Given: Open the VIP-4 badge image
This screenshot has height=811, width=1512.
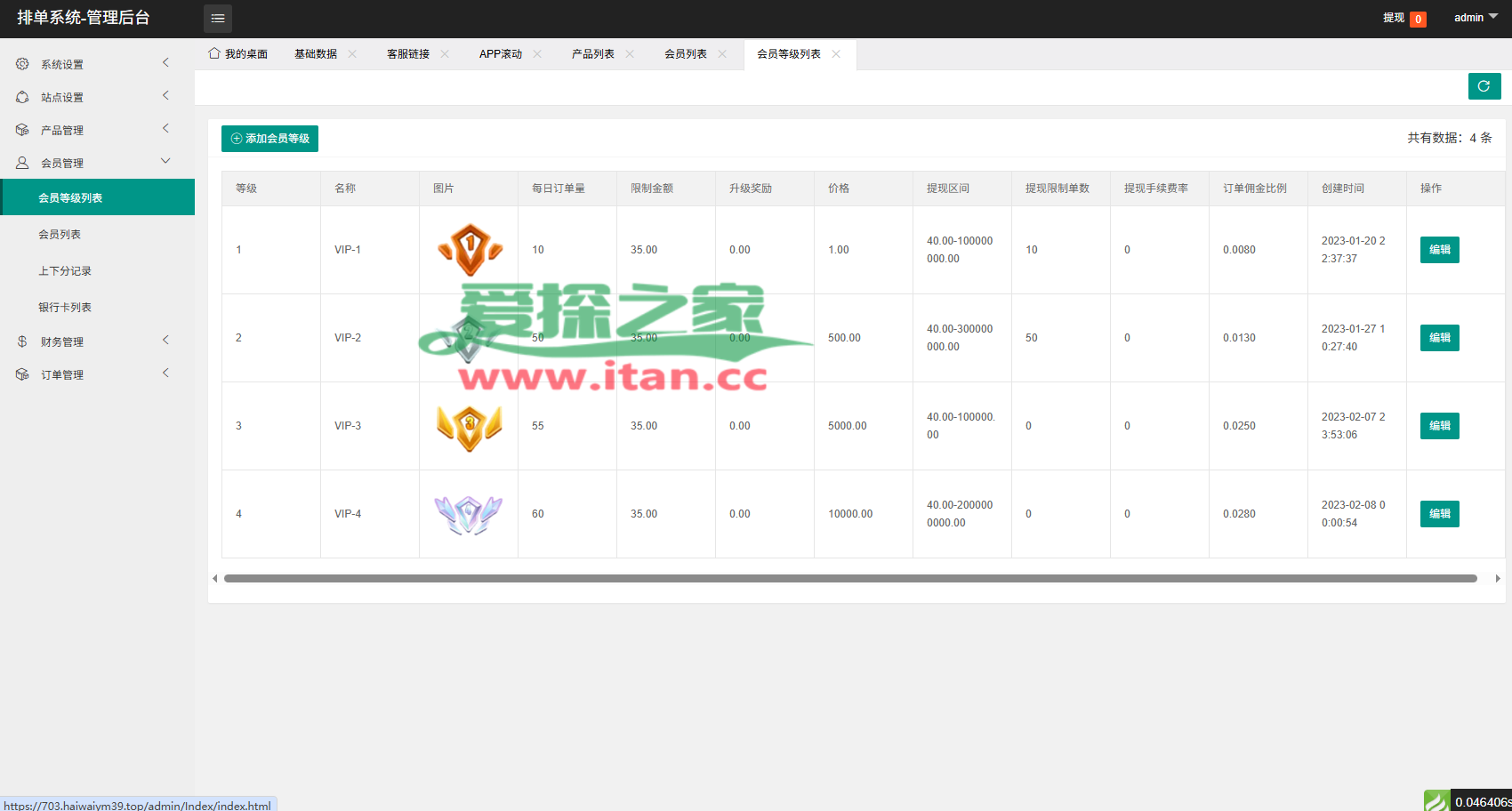Looking at the screenshot, I should [x=469, y=514].
